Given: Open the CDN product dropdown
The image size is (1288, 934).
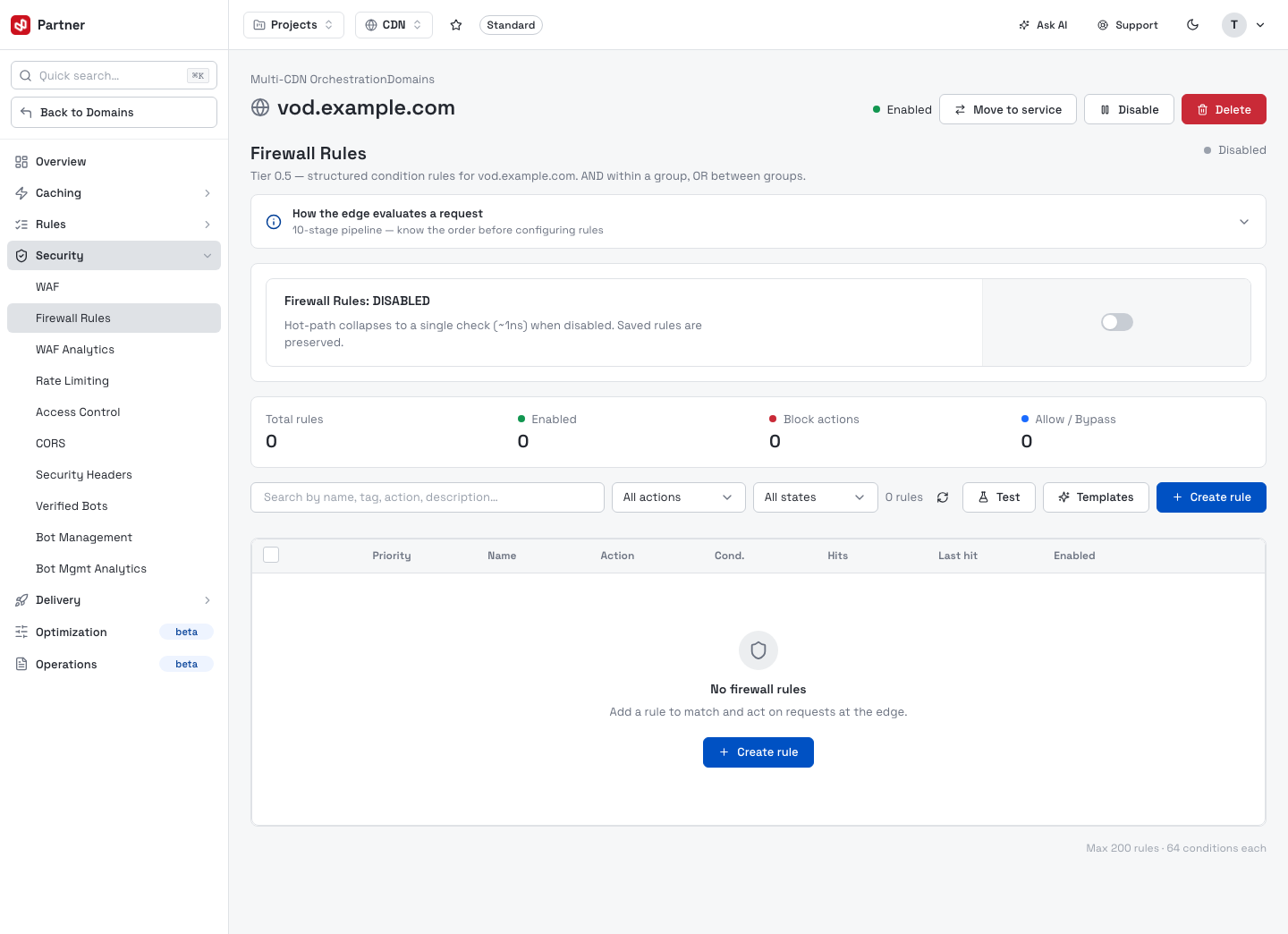Looking at the screenshot, I should click(394, 25).
